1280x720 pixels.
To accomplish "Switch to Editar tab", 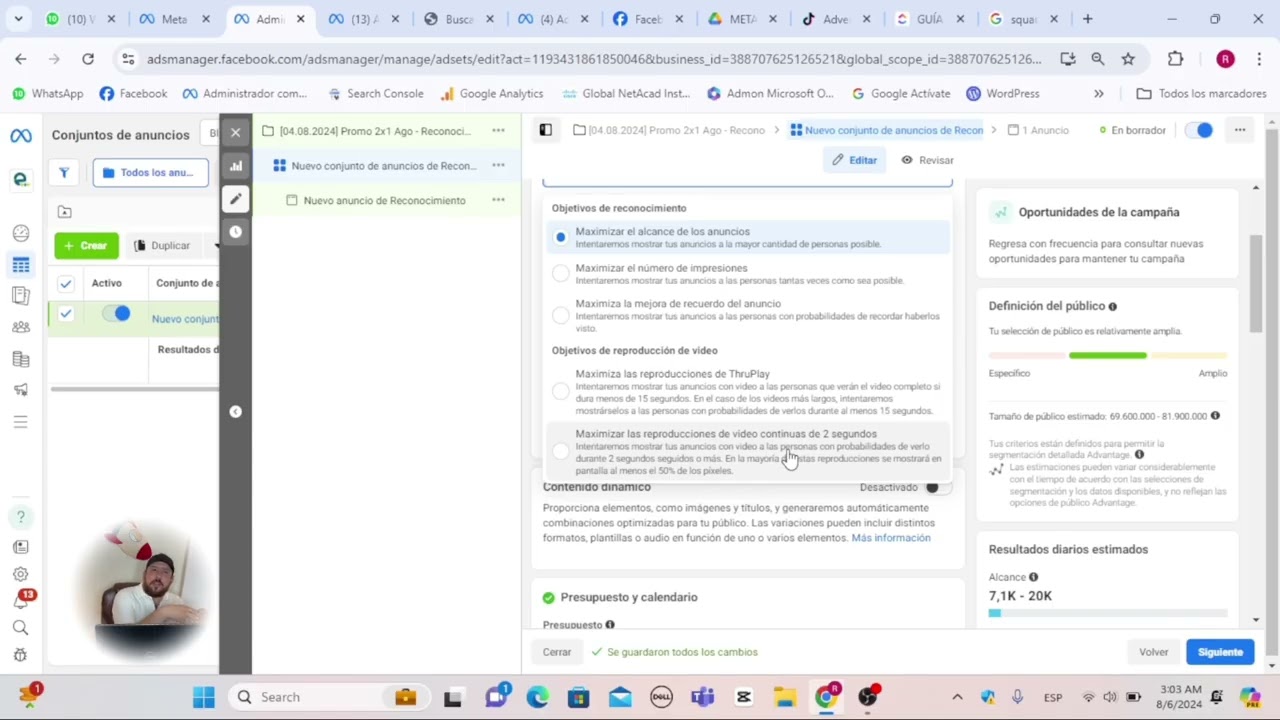I will coord(854,160).
